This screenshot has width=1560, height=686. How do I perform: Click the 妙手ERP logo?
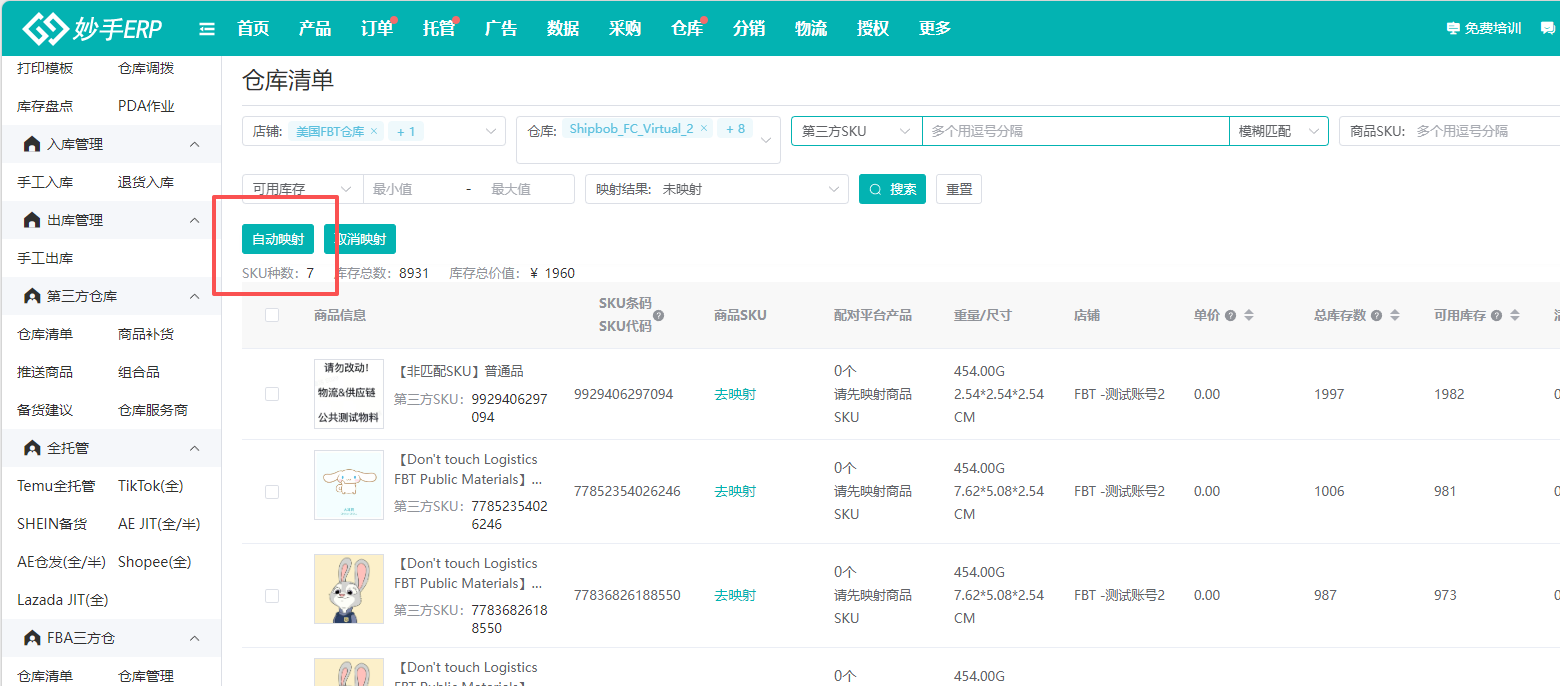click(x=93, y=29)
